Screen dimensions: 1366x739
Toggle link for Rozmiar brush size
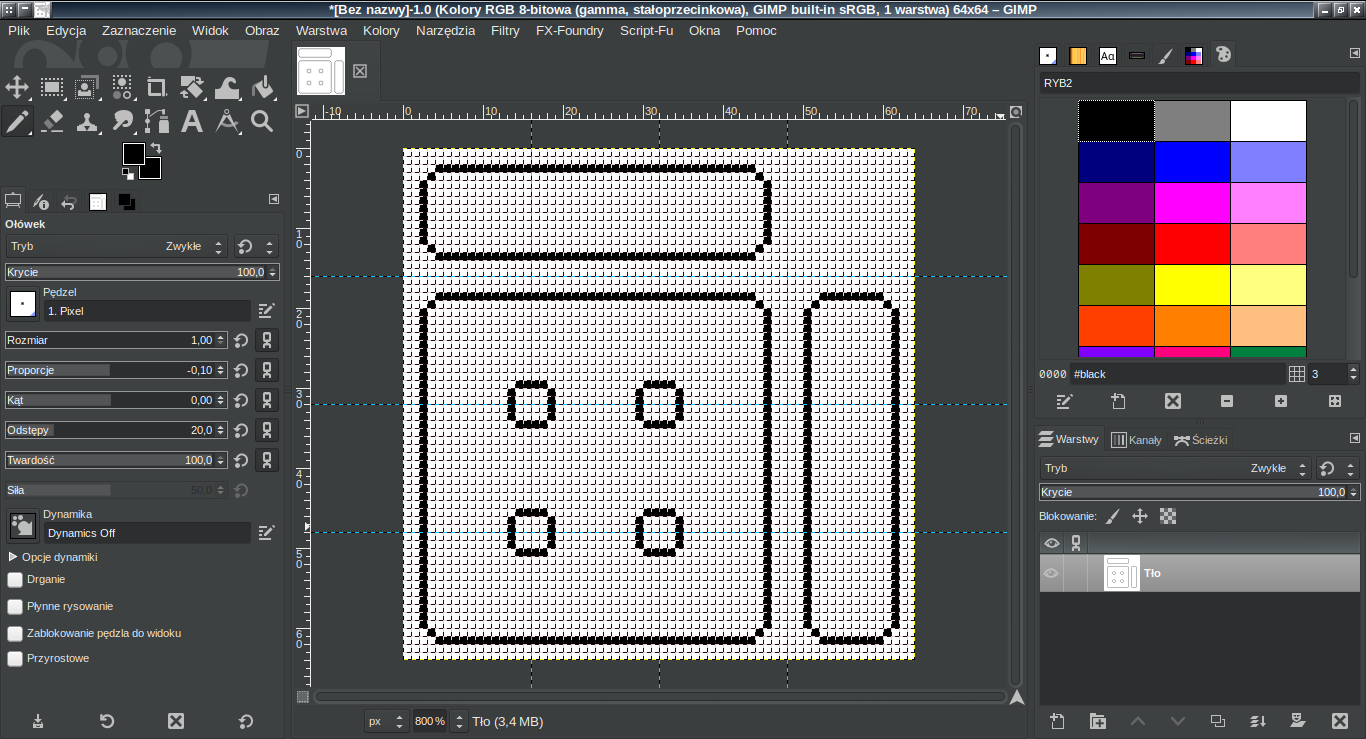coord(267,340)
